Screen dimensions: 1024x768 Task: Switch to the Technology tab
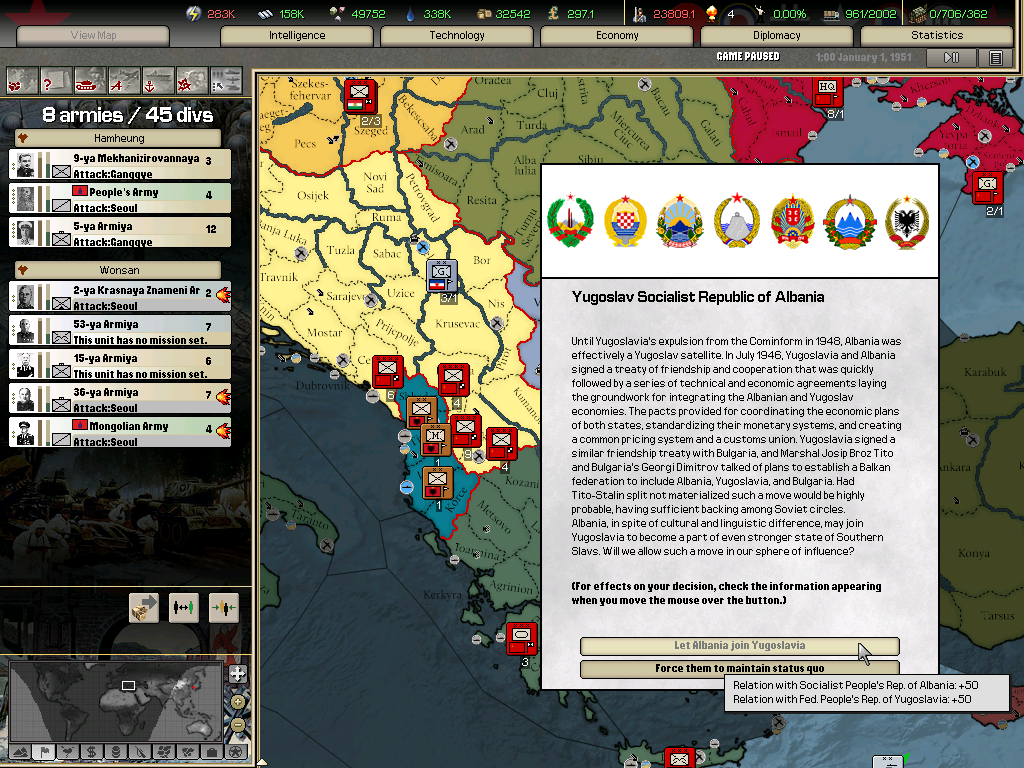point(457,35)
